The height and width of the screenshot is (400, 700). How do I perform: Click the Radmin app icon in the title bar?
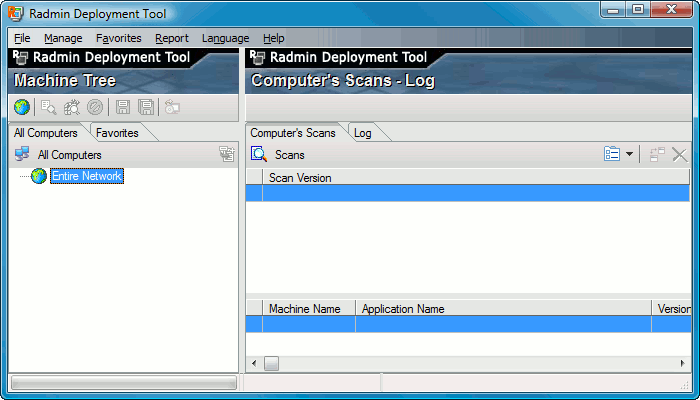pyautogui.click(x=16, y=13)
